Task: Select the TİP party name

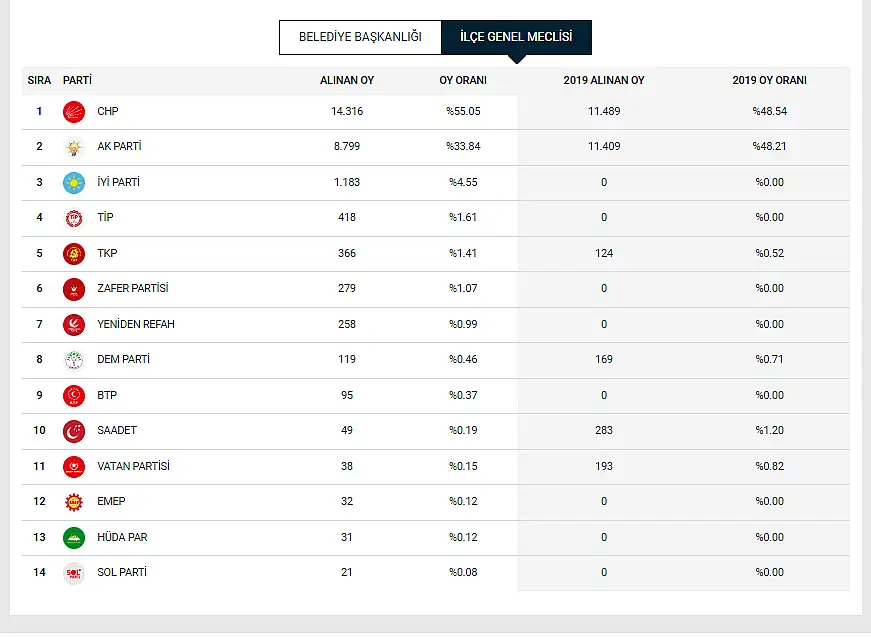Action: (x=105, y=217)
